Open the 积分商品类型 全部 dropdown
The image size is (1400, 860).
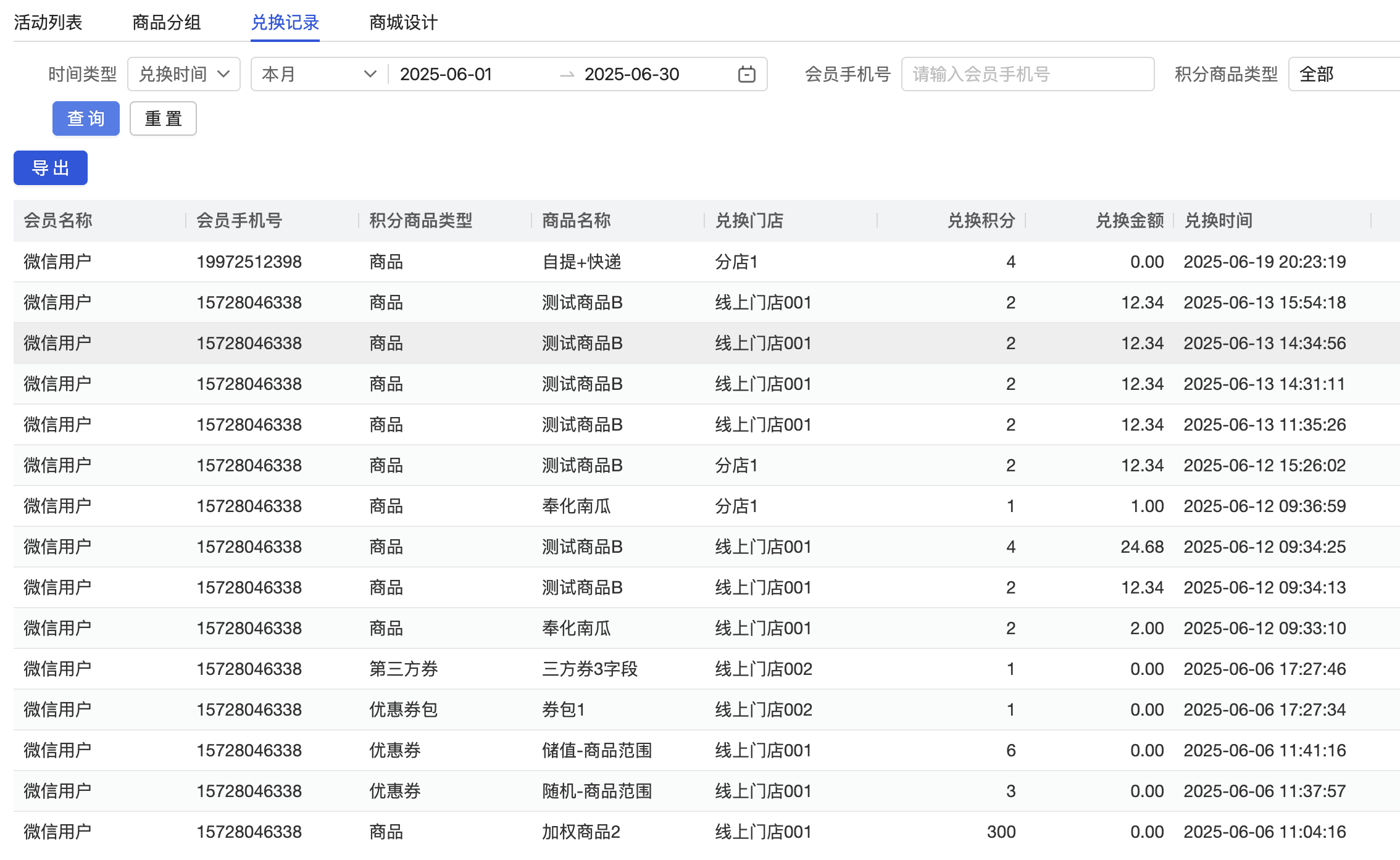[1344, 74]
